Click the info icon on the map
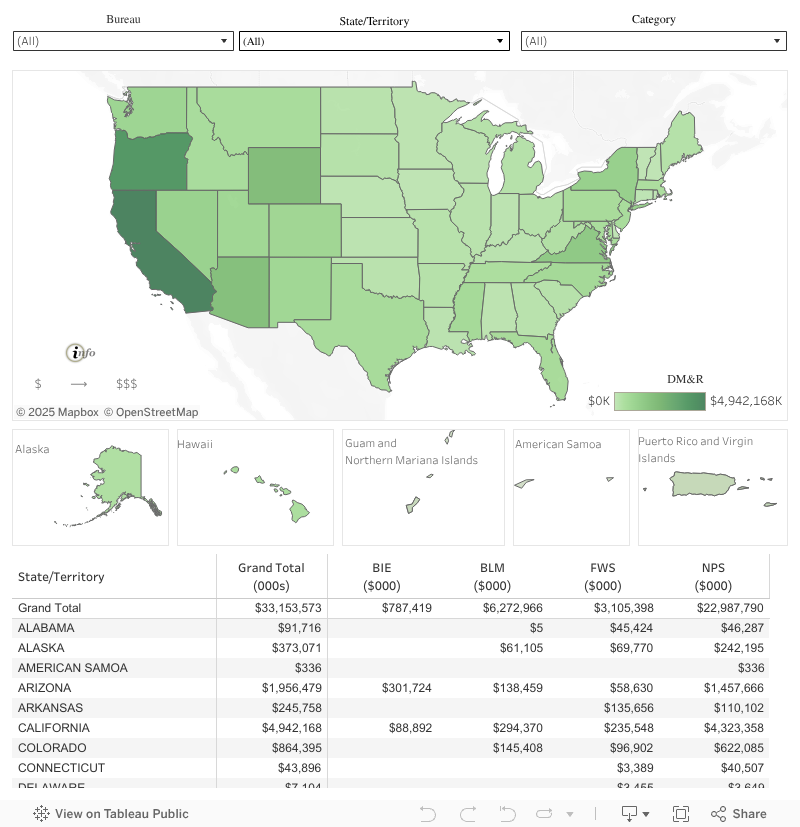800x827 pixels. click(76, 352)
